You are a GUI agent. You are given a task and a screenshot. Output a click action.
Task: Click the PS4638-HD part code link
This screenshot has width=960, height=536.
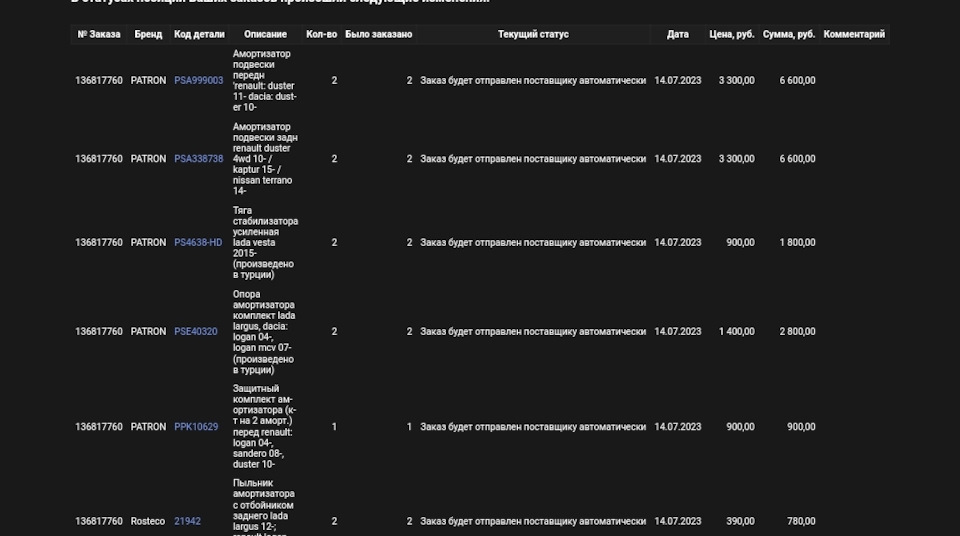pos(198,242)
